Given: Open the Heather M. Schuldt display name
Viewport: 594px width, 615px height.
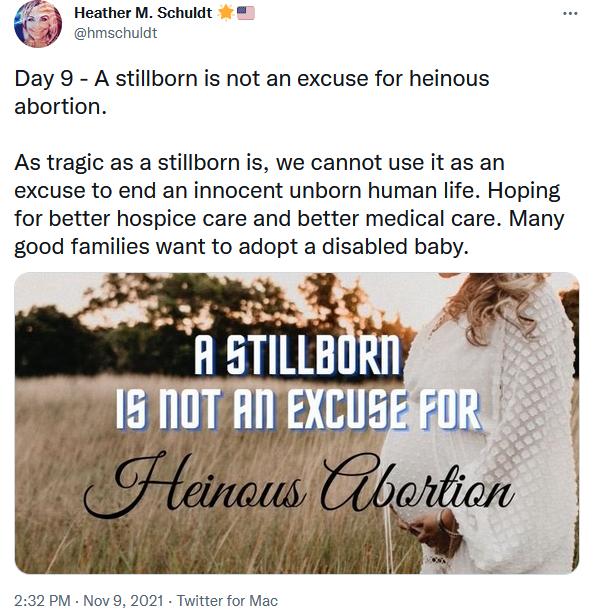Looking at the screenshot, I should click(143, 13).
